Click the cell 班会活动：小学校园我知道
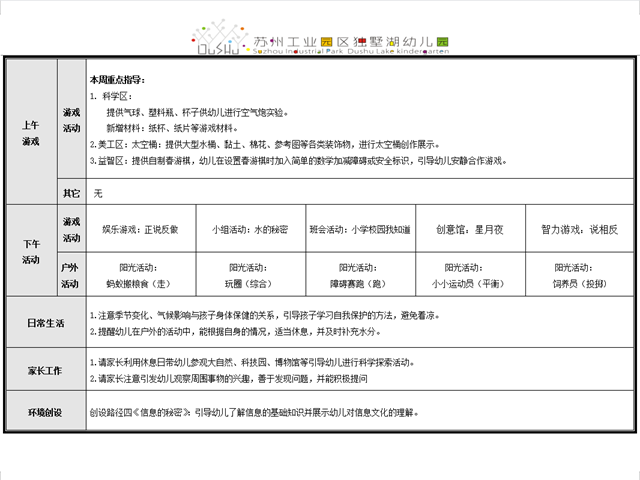The image size is (640, 480). (360, 229)
